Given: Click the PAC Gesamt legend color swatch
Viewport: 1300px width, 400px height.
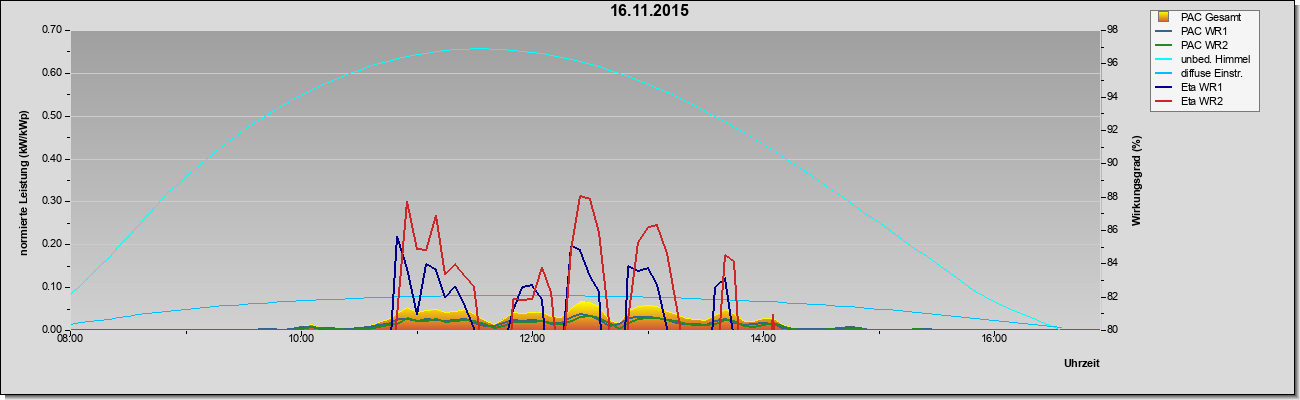Looking at the screenshot, I should click(1163, 17).
